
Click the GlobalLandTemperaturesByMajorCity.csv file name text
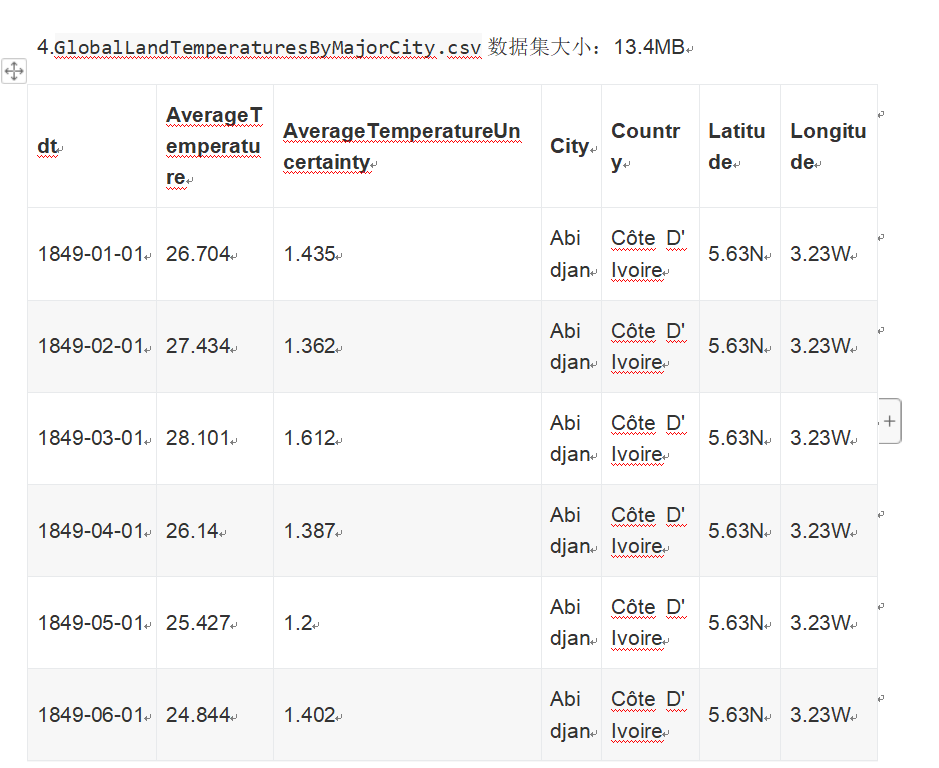pos(267,47)
